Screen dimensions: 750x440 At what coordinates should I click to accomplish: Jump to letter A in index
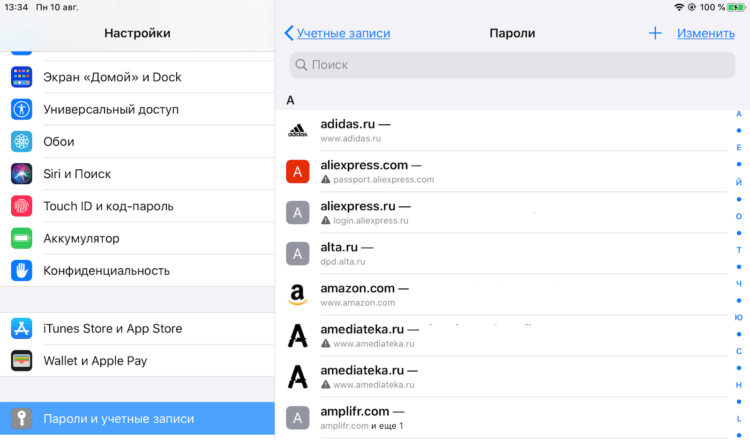tap(739, 114)
